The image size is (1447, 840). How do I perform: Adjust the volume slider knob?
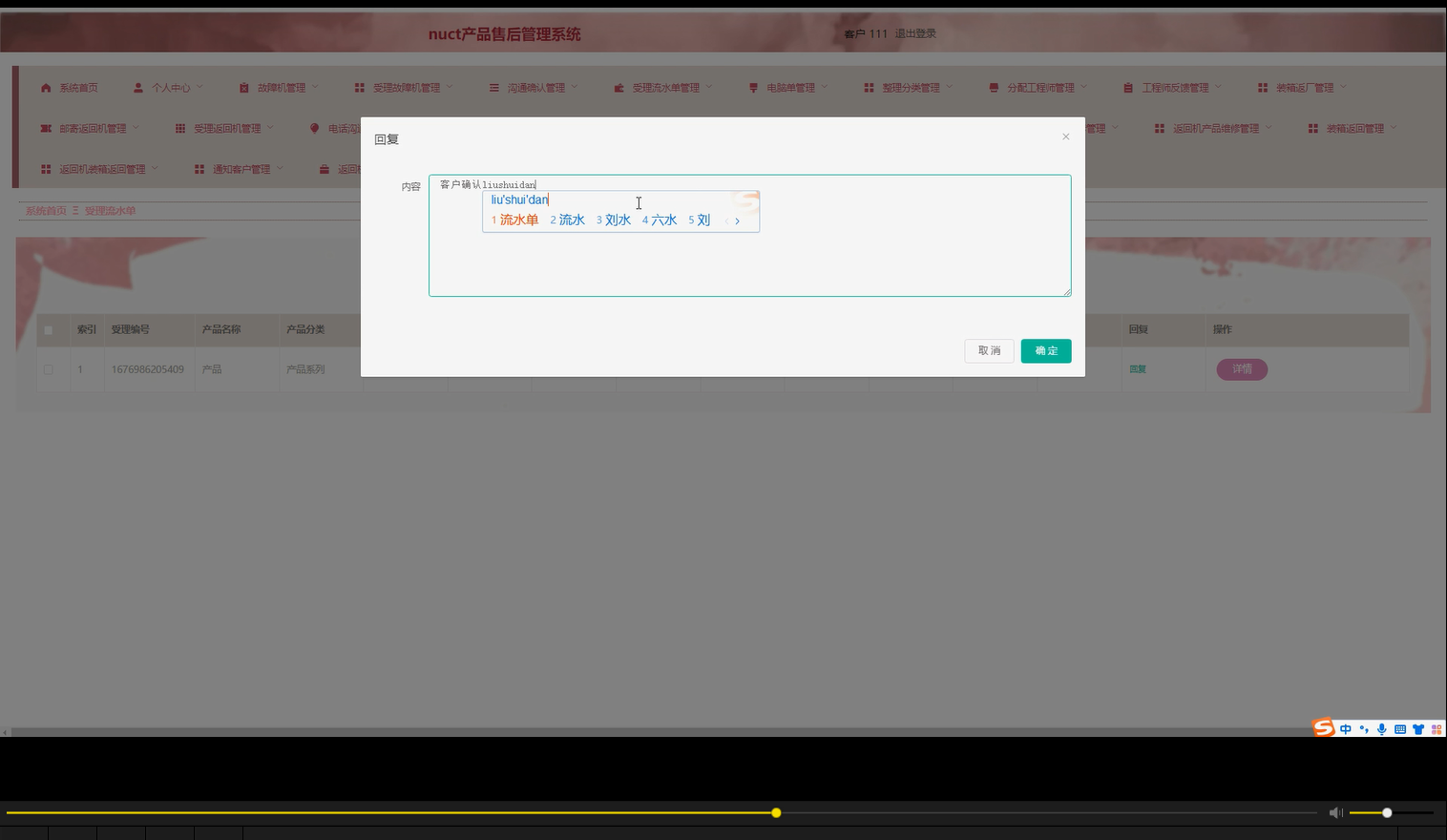click(1387, 813)
